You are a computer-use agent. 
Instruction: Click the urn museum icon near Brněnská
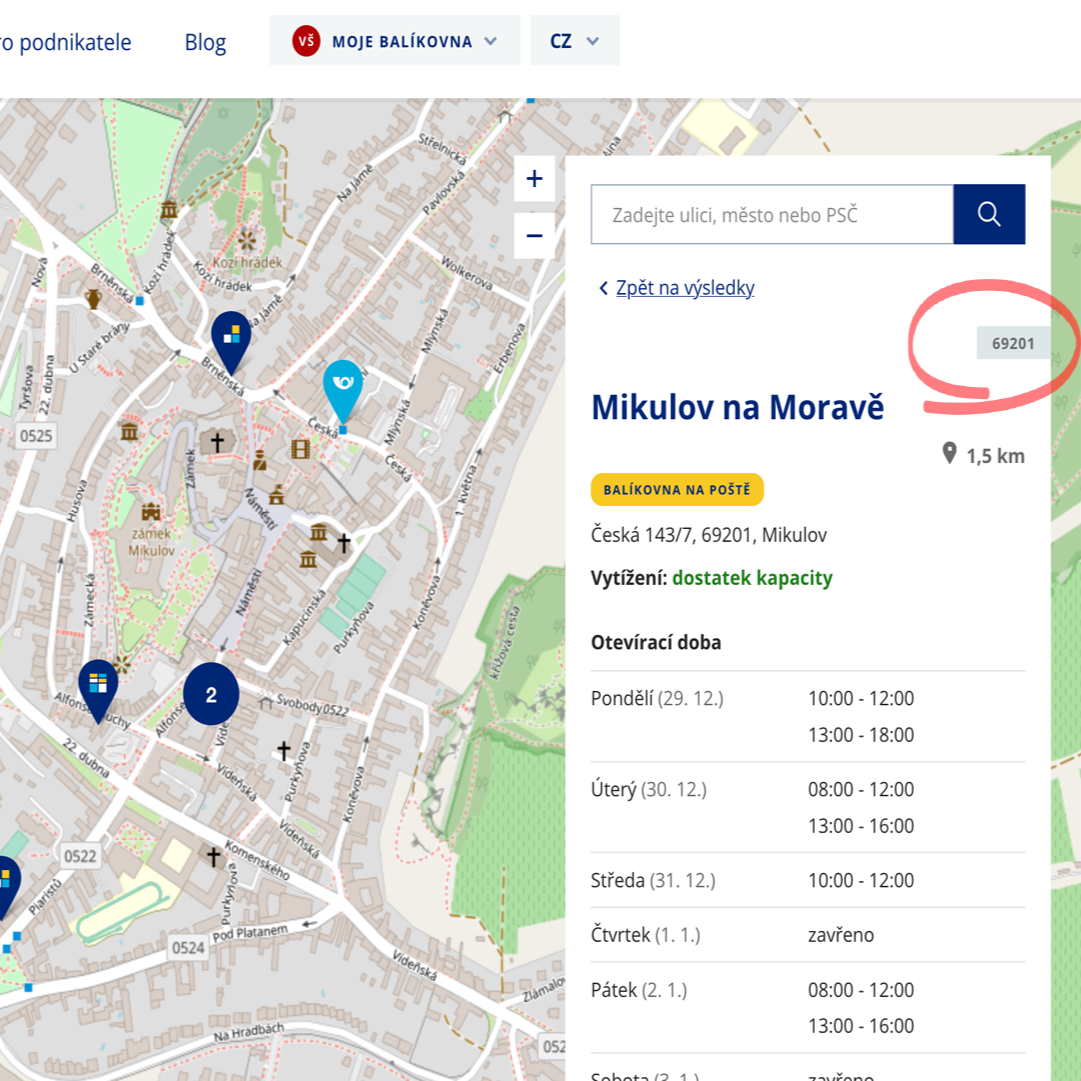pyautogui.click(x=93, y=299)
